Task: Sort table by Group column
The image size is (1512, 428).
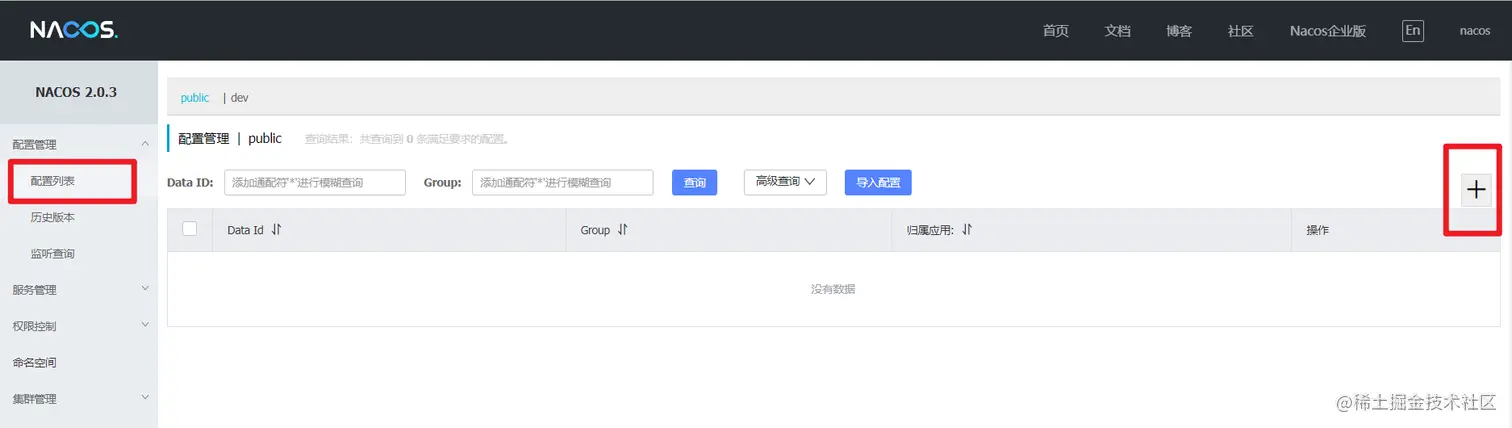Action: (622, 230)
